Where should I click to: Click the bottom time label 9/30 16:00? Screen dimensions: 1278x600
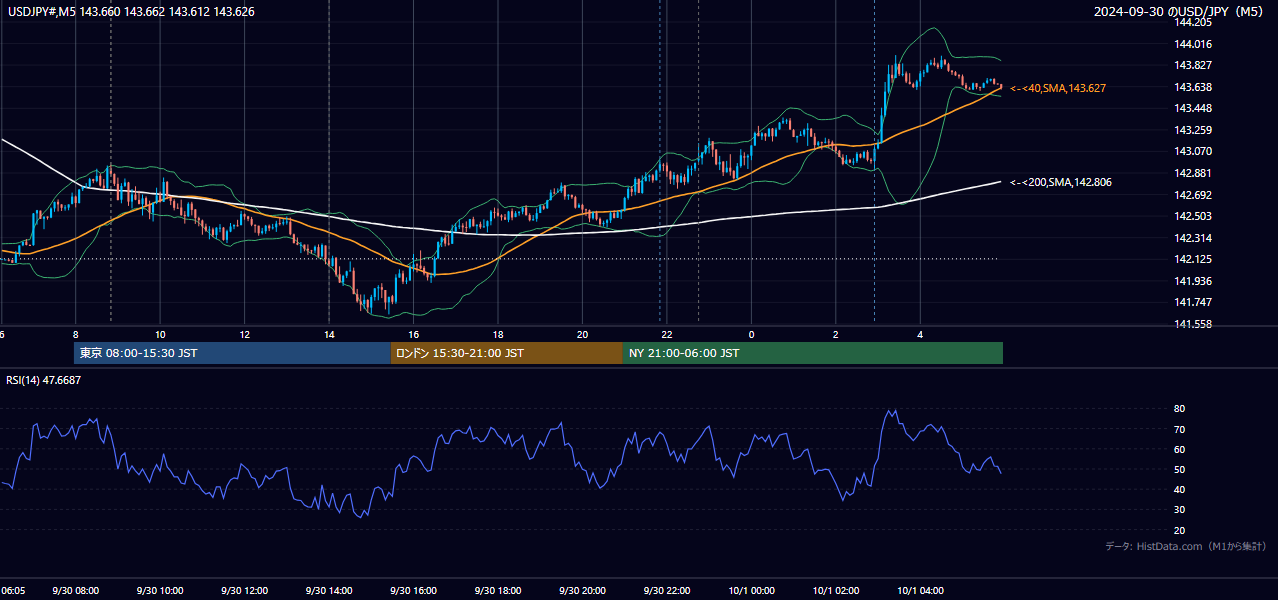pos(413,591)
